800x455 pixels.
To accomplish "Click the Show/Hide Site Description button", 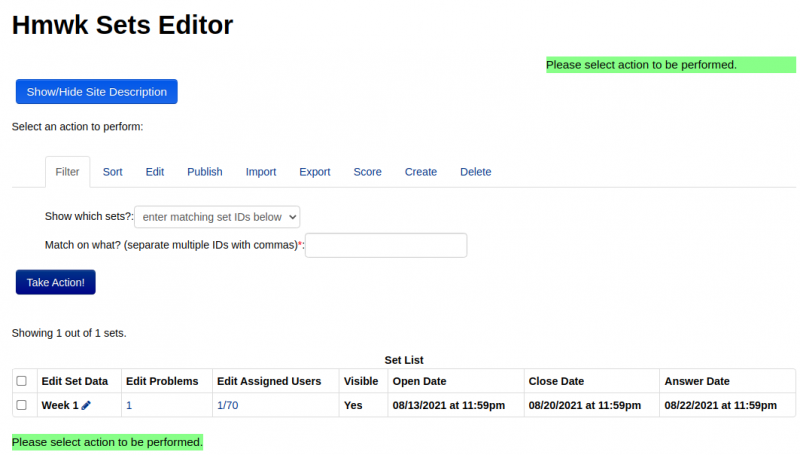I will (x=96, y=92).
